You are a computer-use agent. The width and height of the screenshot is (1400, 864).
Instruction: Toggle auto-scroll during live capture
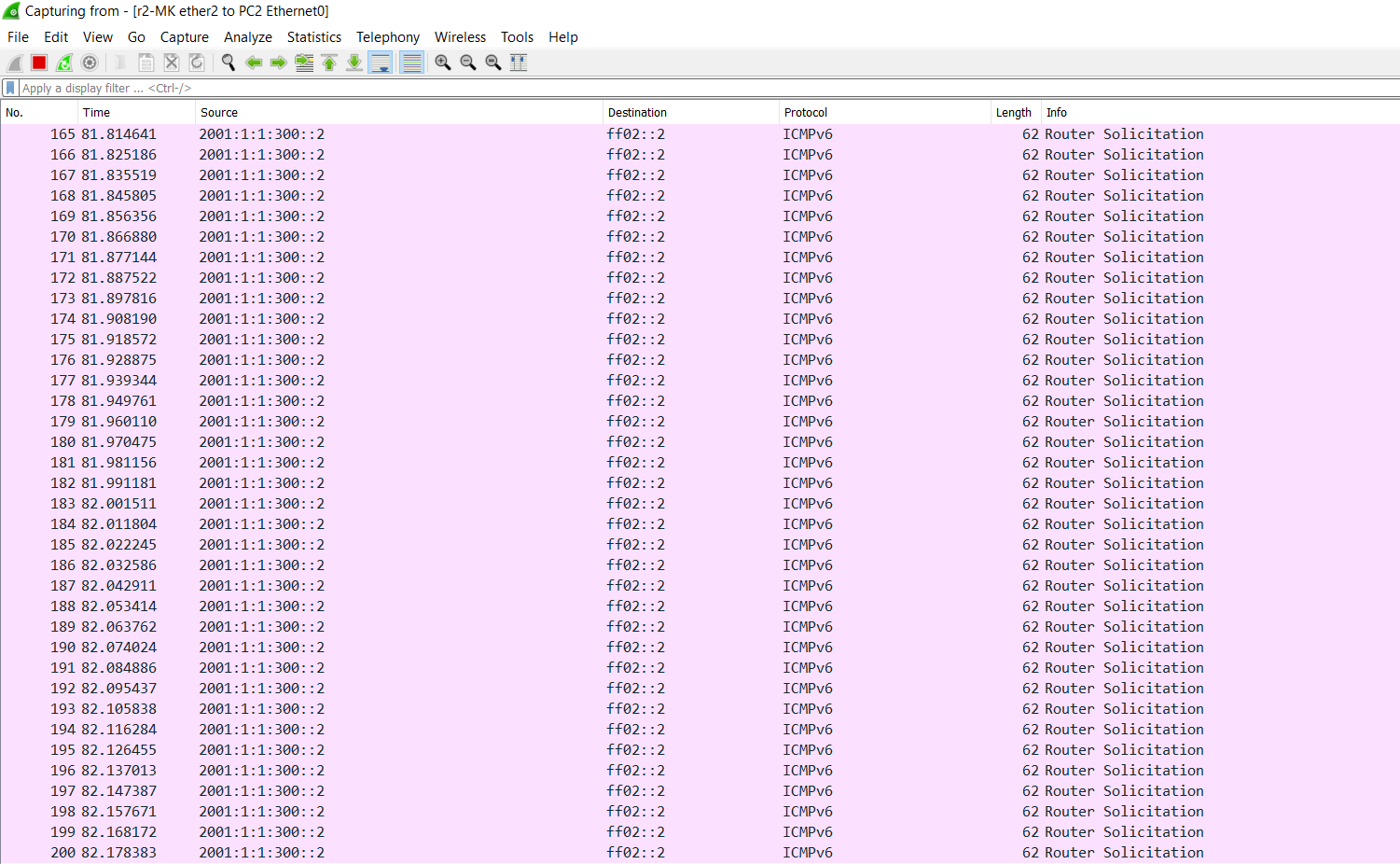click(380, 62)
